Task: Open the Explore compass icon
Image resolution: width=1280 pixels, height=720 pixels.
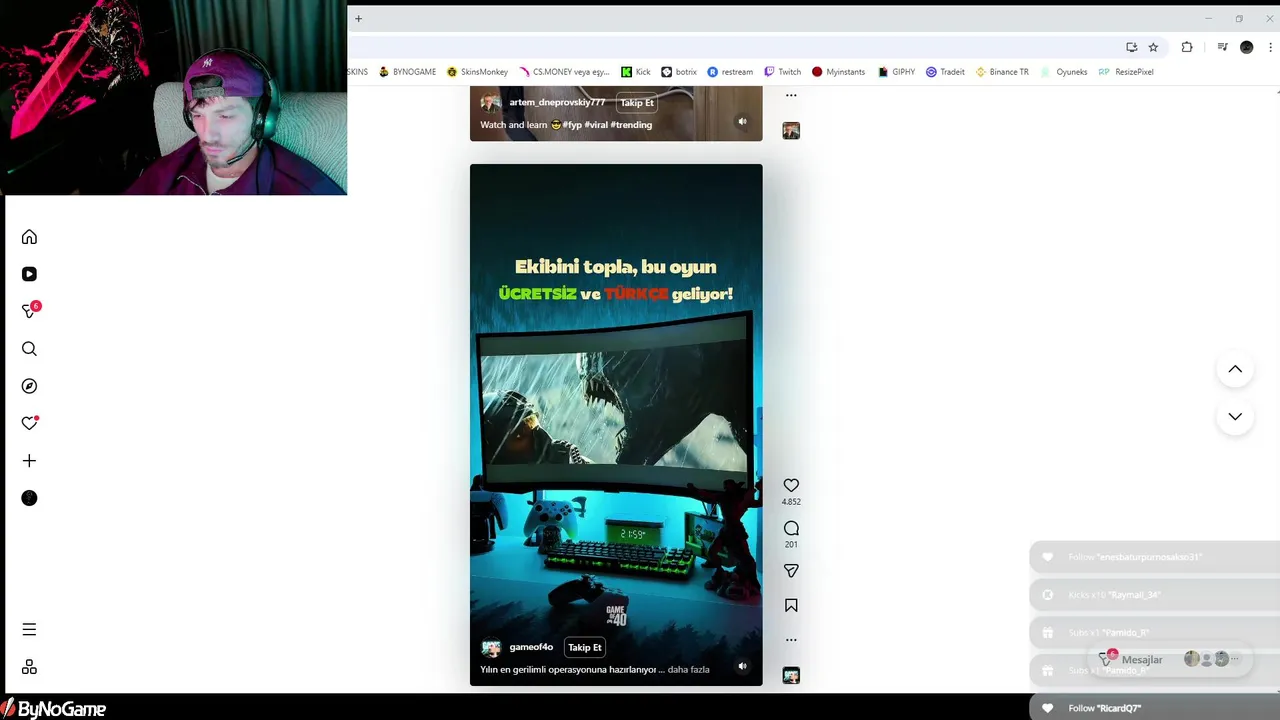Action: (29, 386)
